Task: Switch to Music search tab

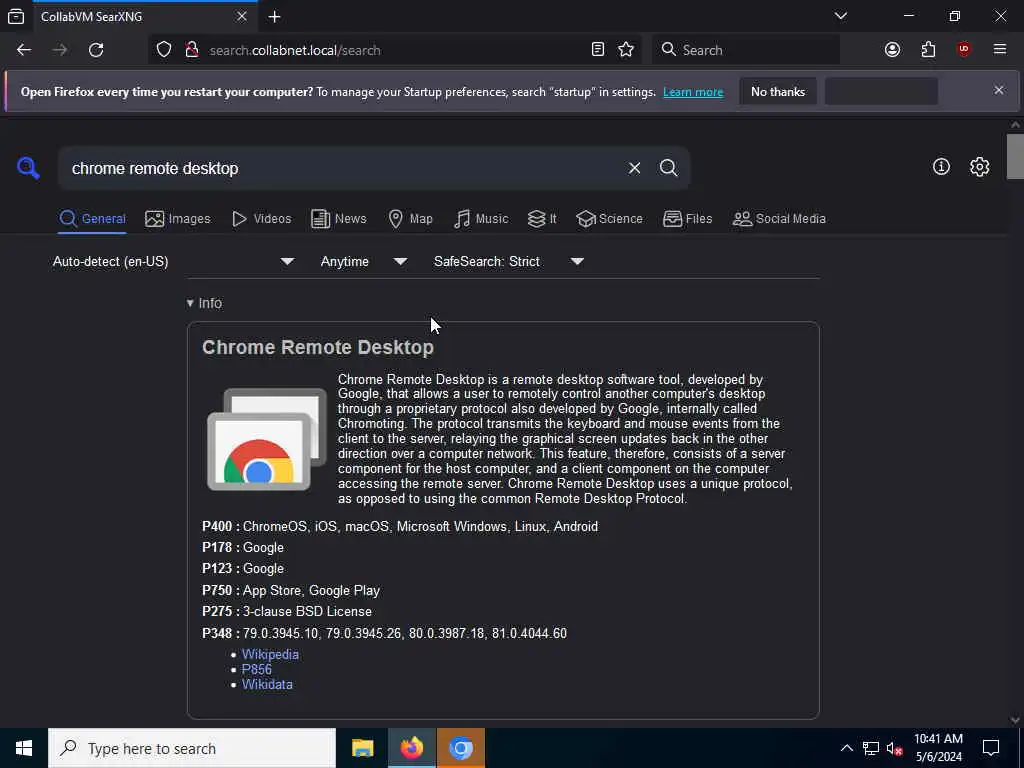Action: 481,219
